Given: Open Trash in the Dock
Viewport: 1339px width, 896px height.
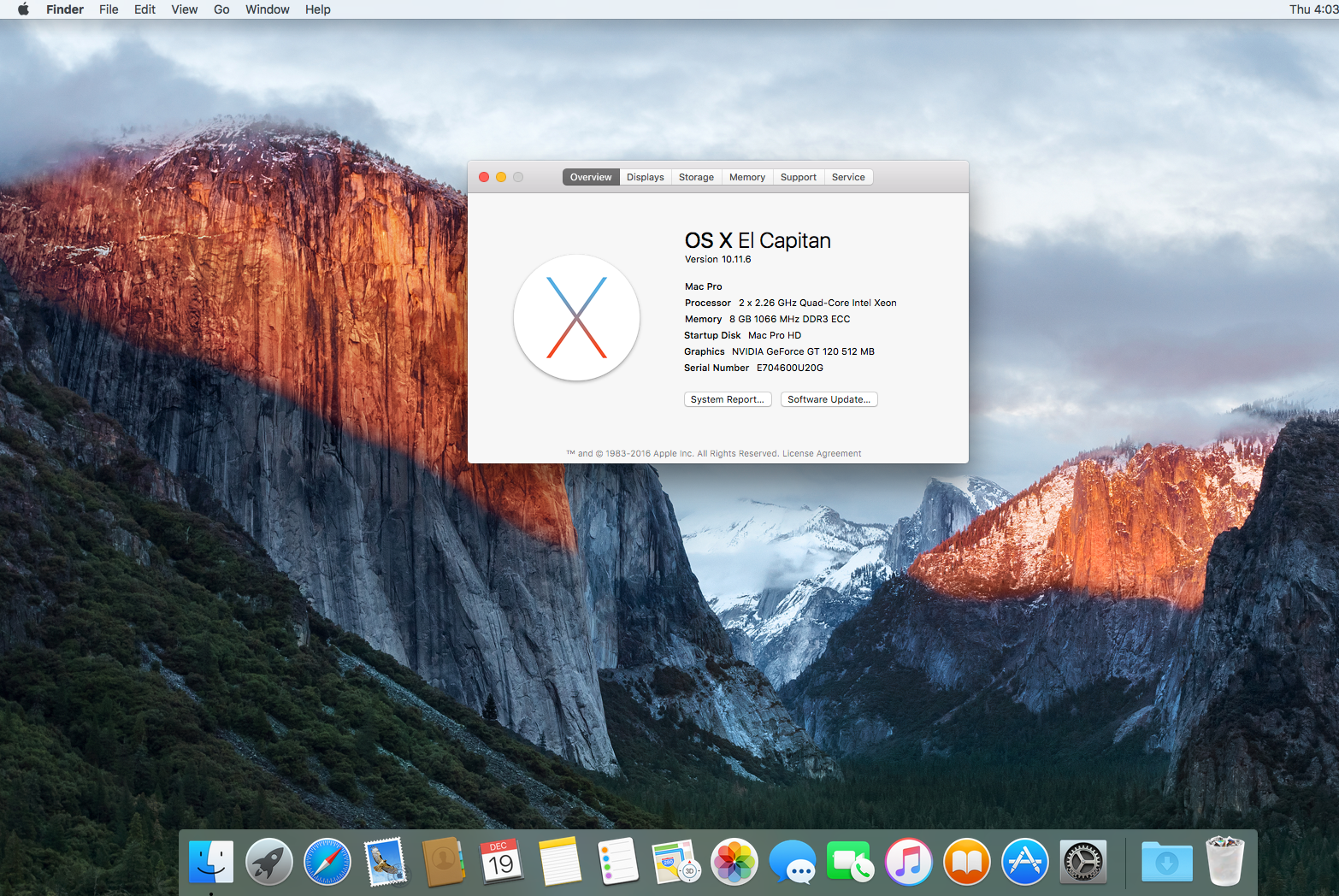Looking at the screenshot, I should pyautogui.click(x=1225, y=861).
